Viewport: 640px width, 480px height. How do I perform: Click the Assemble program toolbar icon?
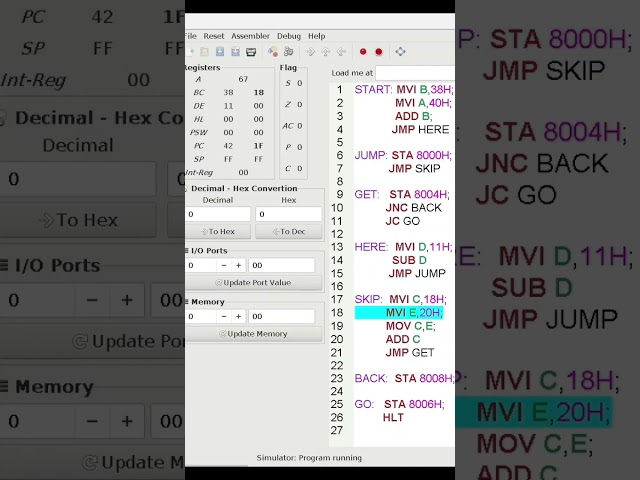[273, 52]
